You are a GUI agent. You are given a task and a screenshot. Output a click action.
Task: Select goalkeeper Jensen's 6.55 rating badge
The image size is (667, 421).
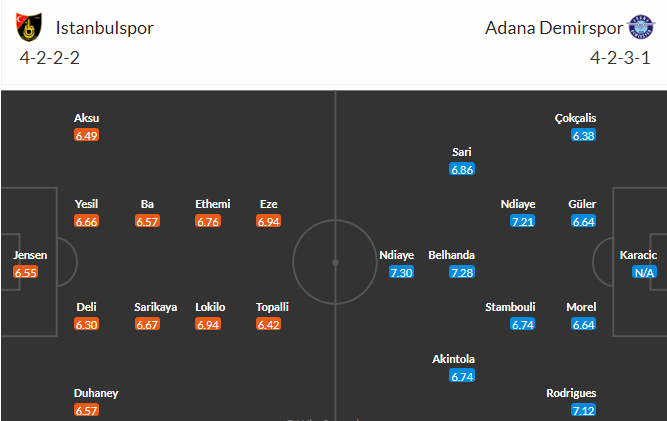(26, 273)
